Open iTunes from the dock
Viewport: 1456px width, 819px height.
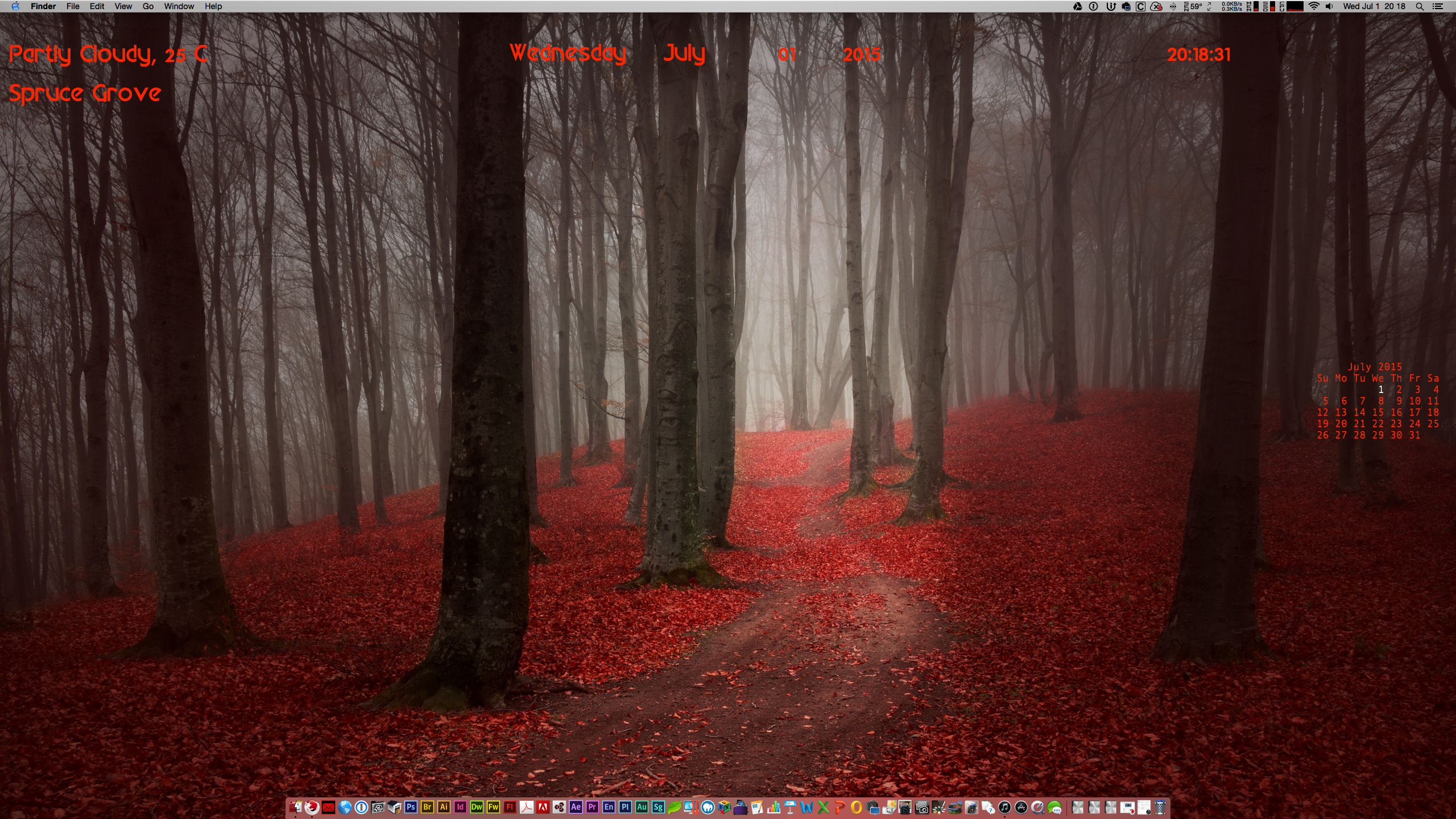1004,807
